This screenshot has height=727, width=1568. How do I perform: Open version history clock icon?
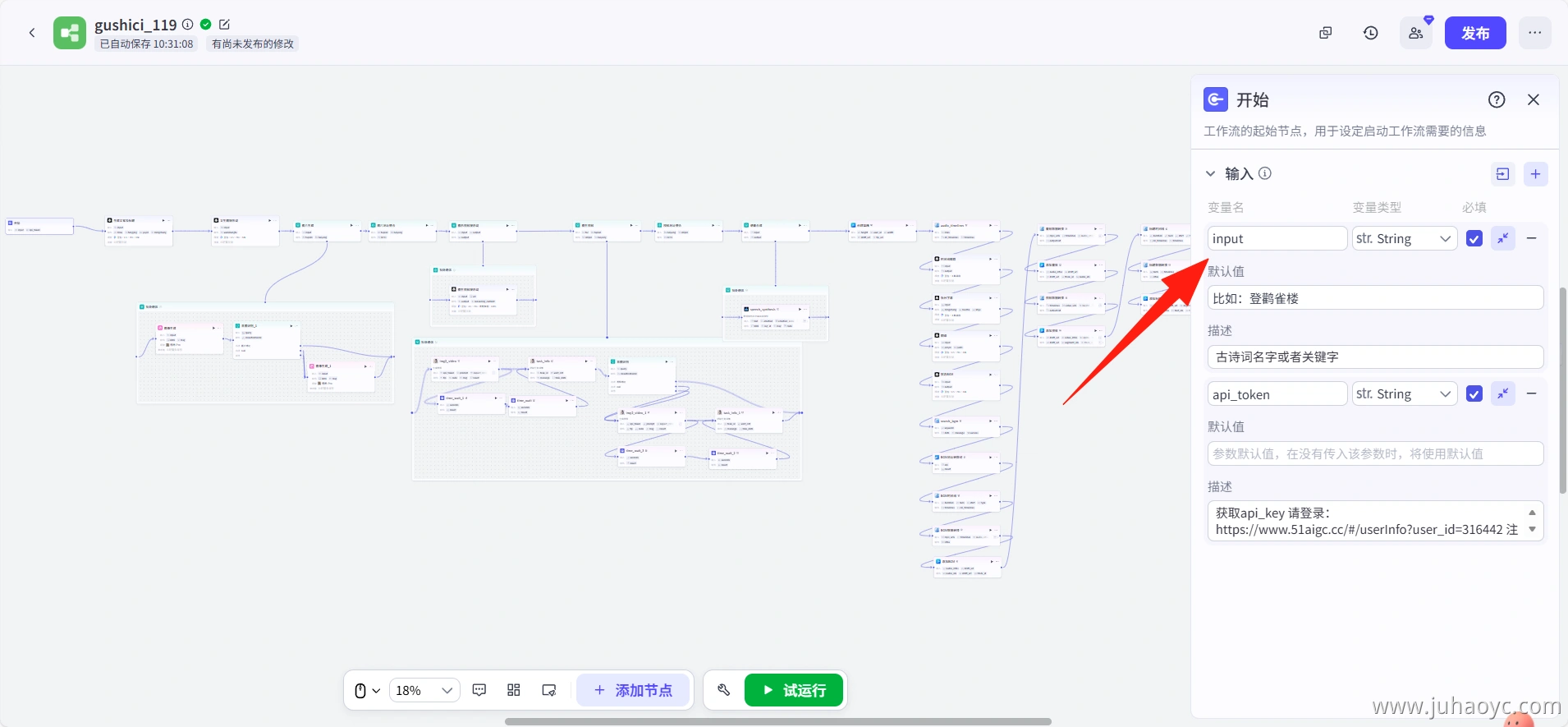click(x=1370, y=33)
